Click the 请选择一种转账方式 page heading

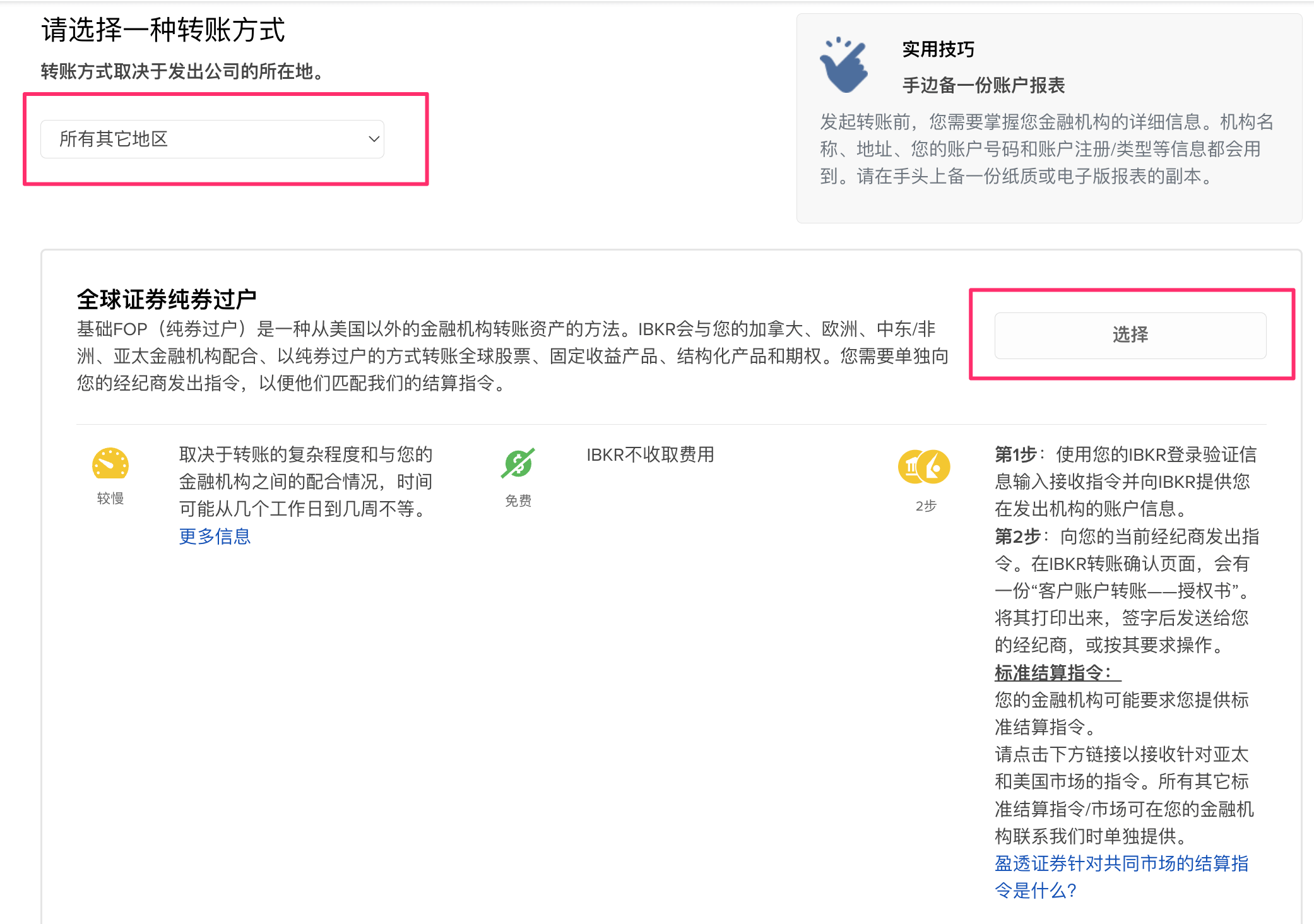click(163, 30)
